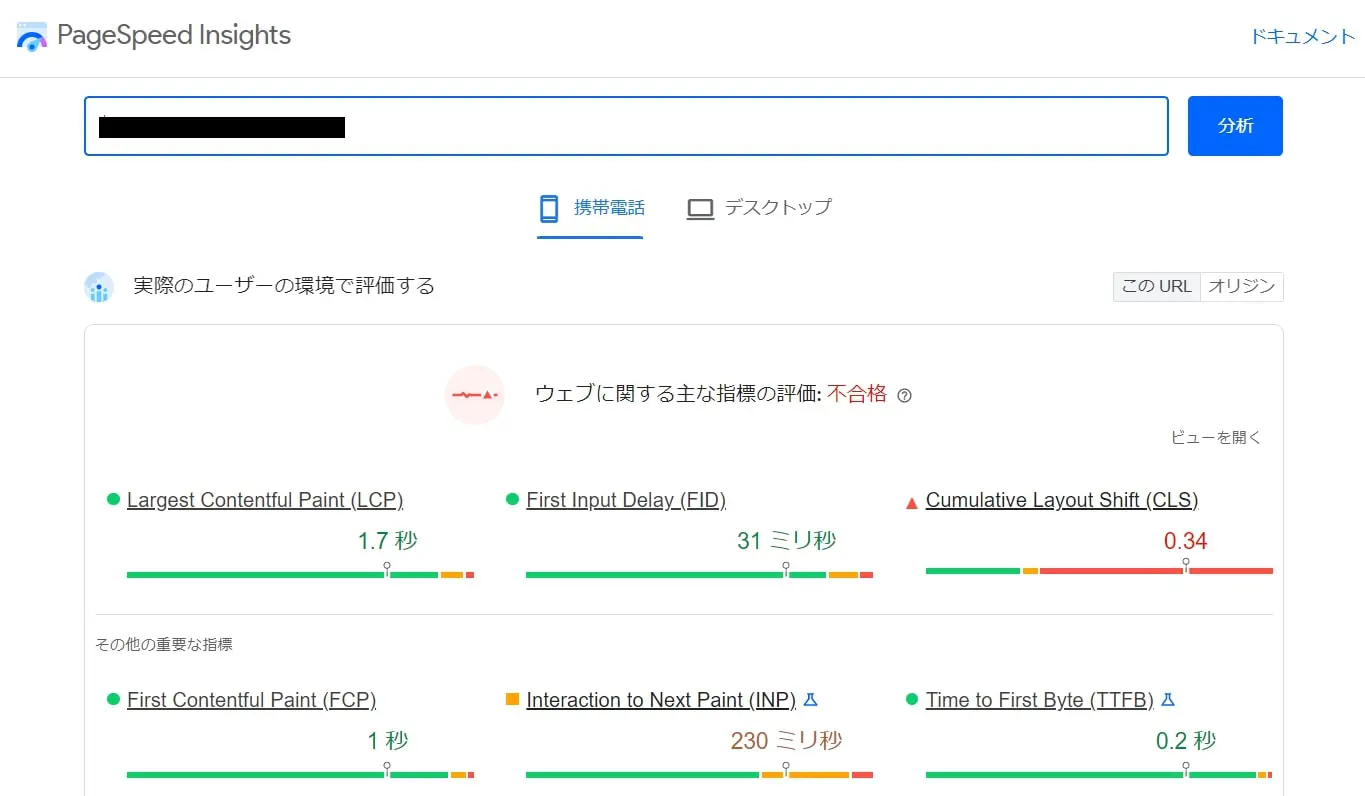Click the green dot beside First Input Delay
Screen dimensions: 1365x796
click(512, 499)
